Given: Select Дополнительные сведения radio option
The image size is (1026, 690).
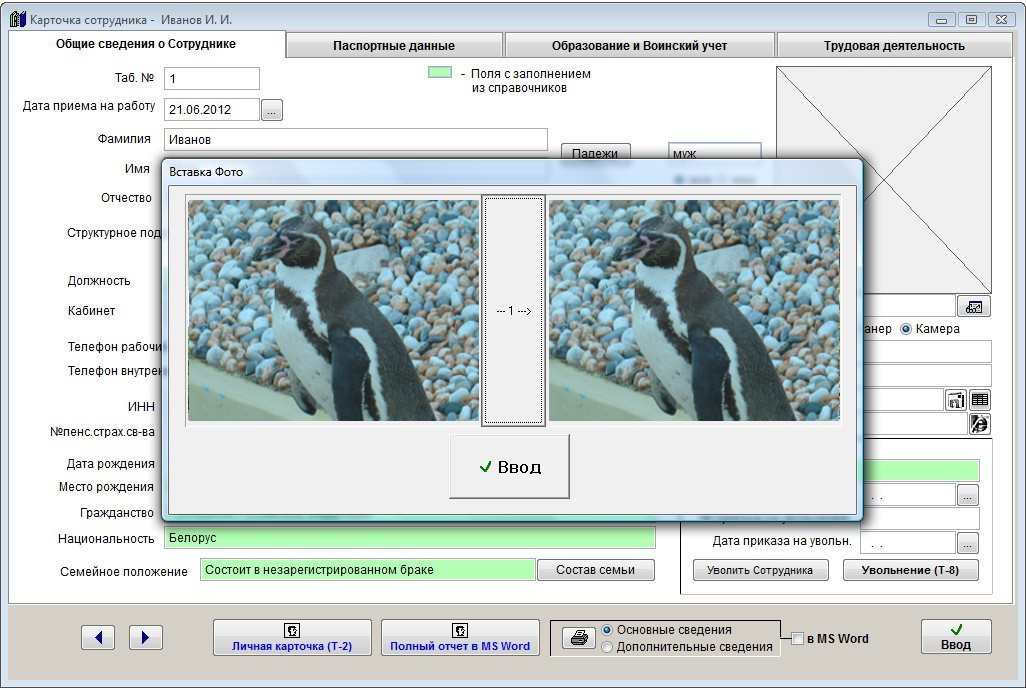Looking at the screenshot, I should 607,647.
